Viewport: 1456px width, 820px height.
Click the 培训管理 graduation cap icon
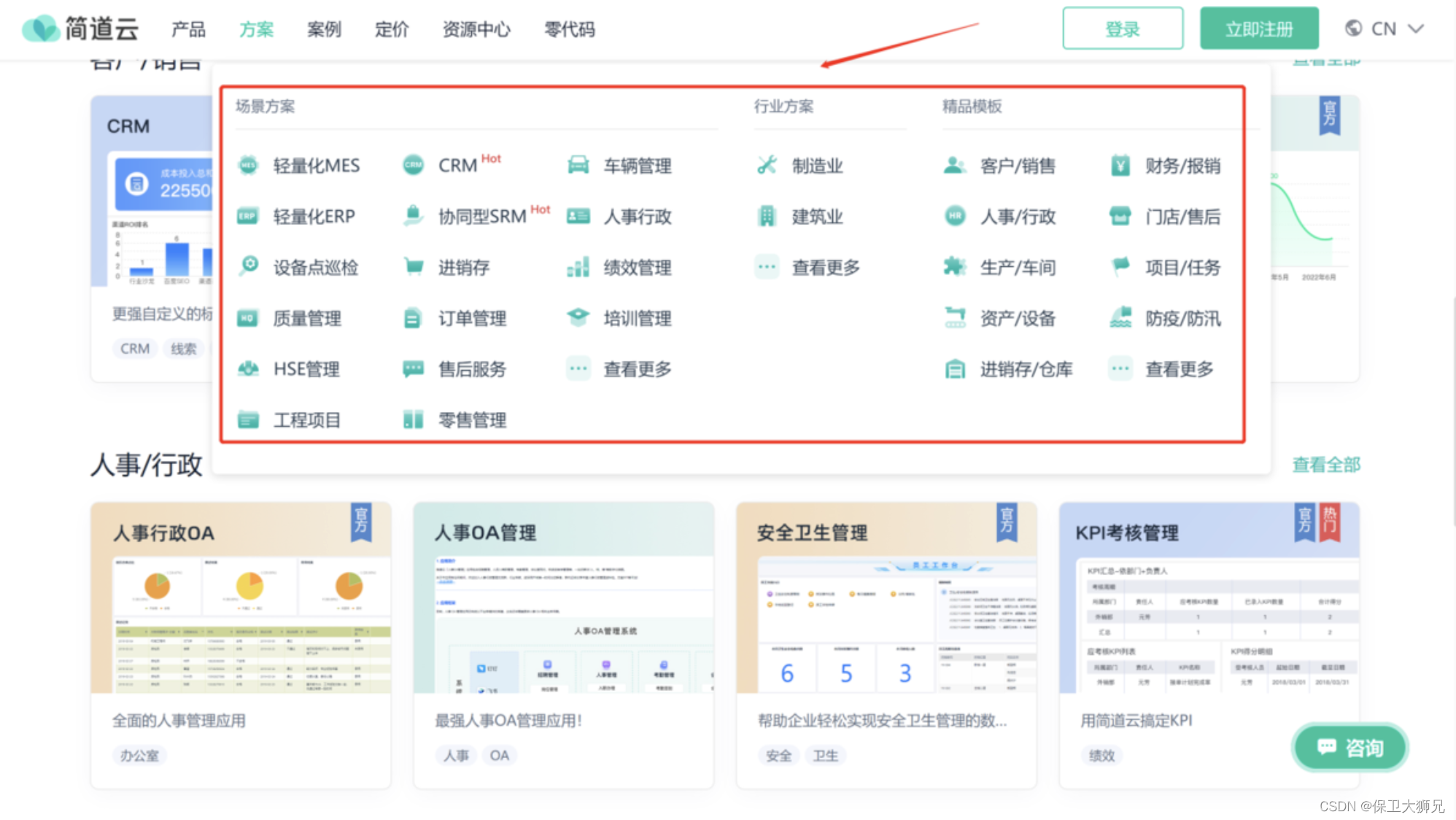pos(578,317)
